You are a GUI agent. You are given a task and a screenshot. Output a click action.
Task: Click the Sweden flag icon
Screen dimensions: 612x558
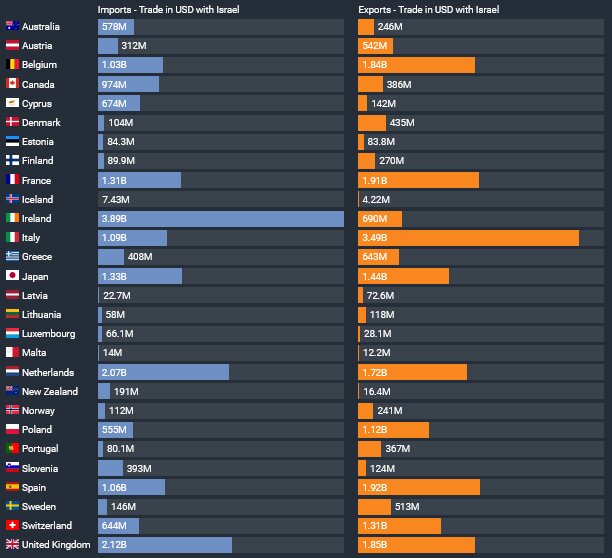[x=12, y=507]
